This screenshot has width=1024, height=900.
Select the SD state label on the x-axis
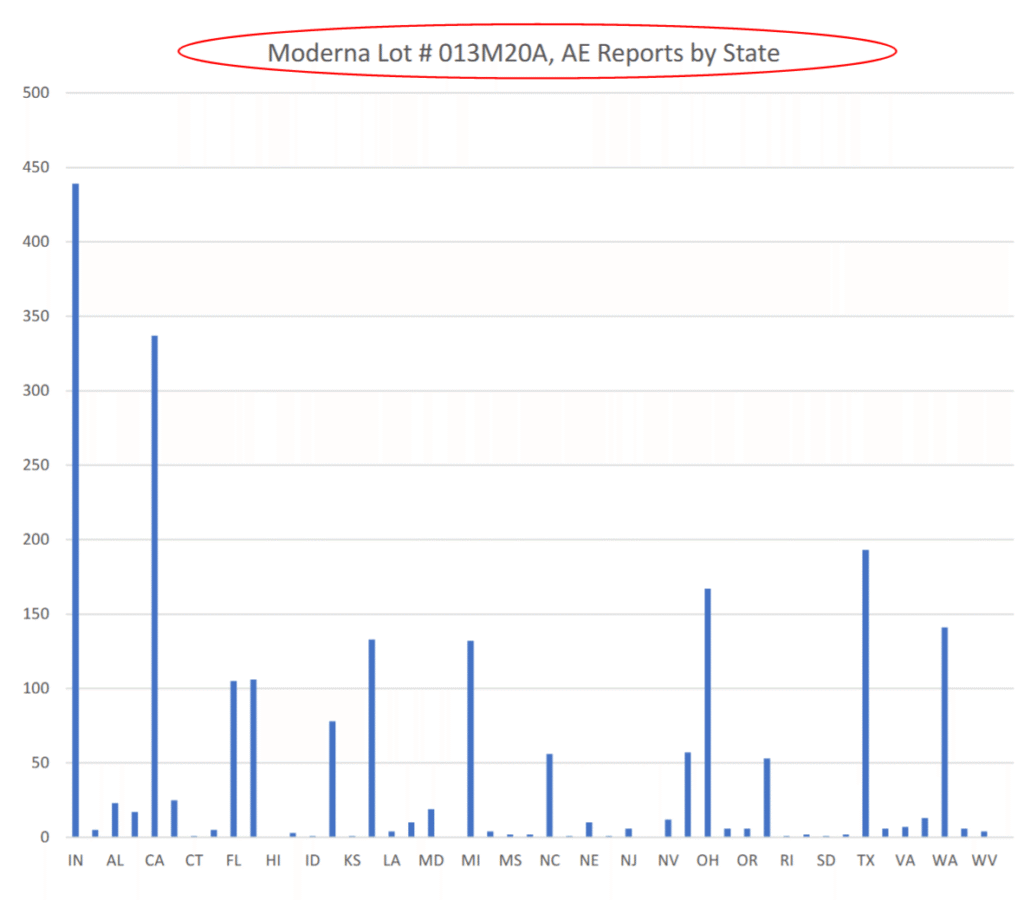(x=826, y=861)
